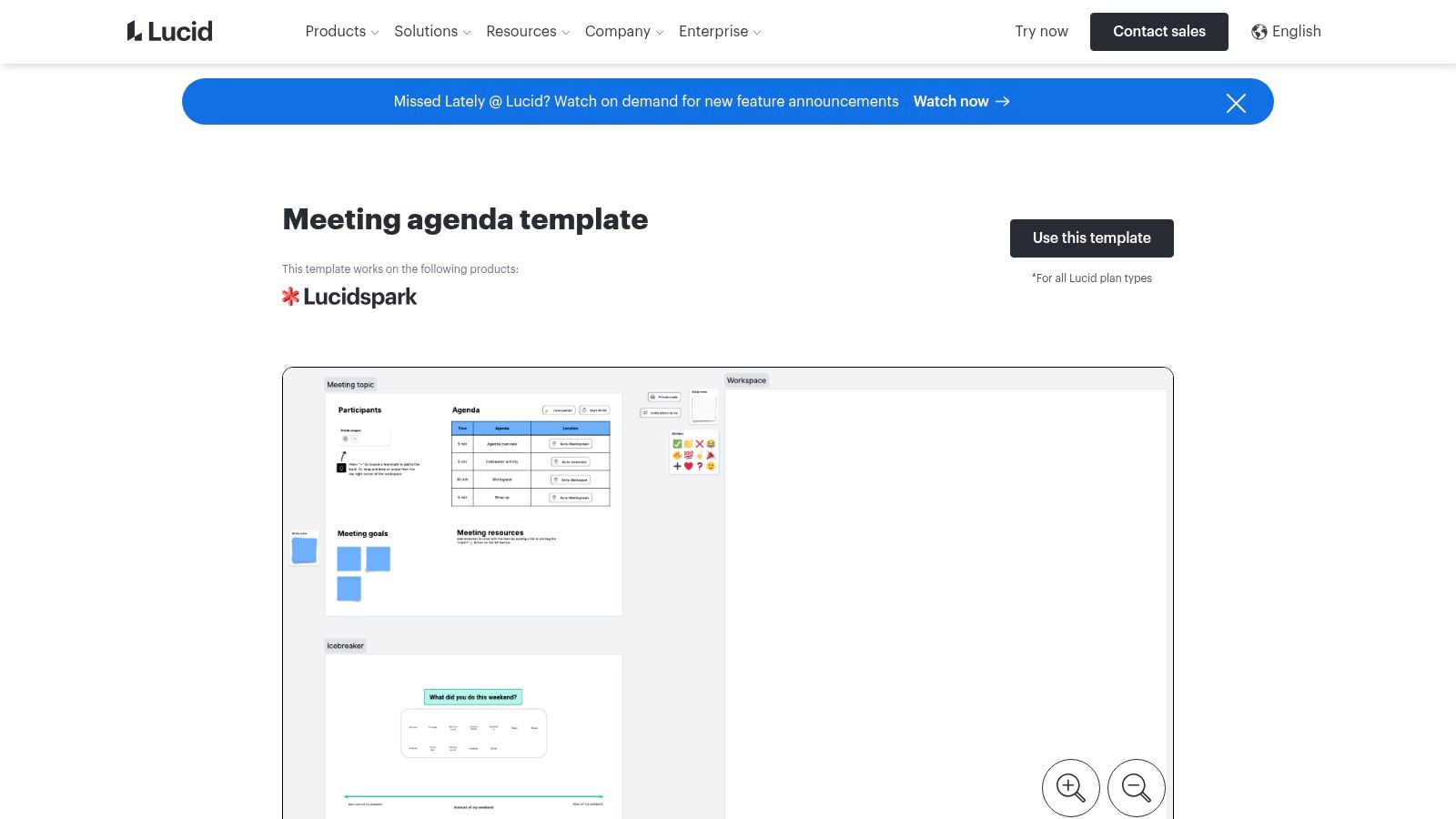Zoom in using the magnifier button
The height and width of the screenshot is (819, 1456).
(x=1070, y=787)
